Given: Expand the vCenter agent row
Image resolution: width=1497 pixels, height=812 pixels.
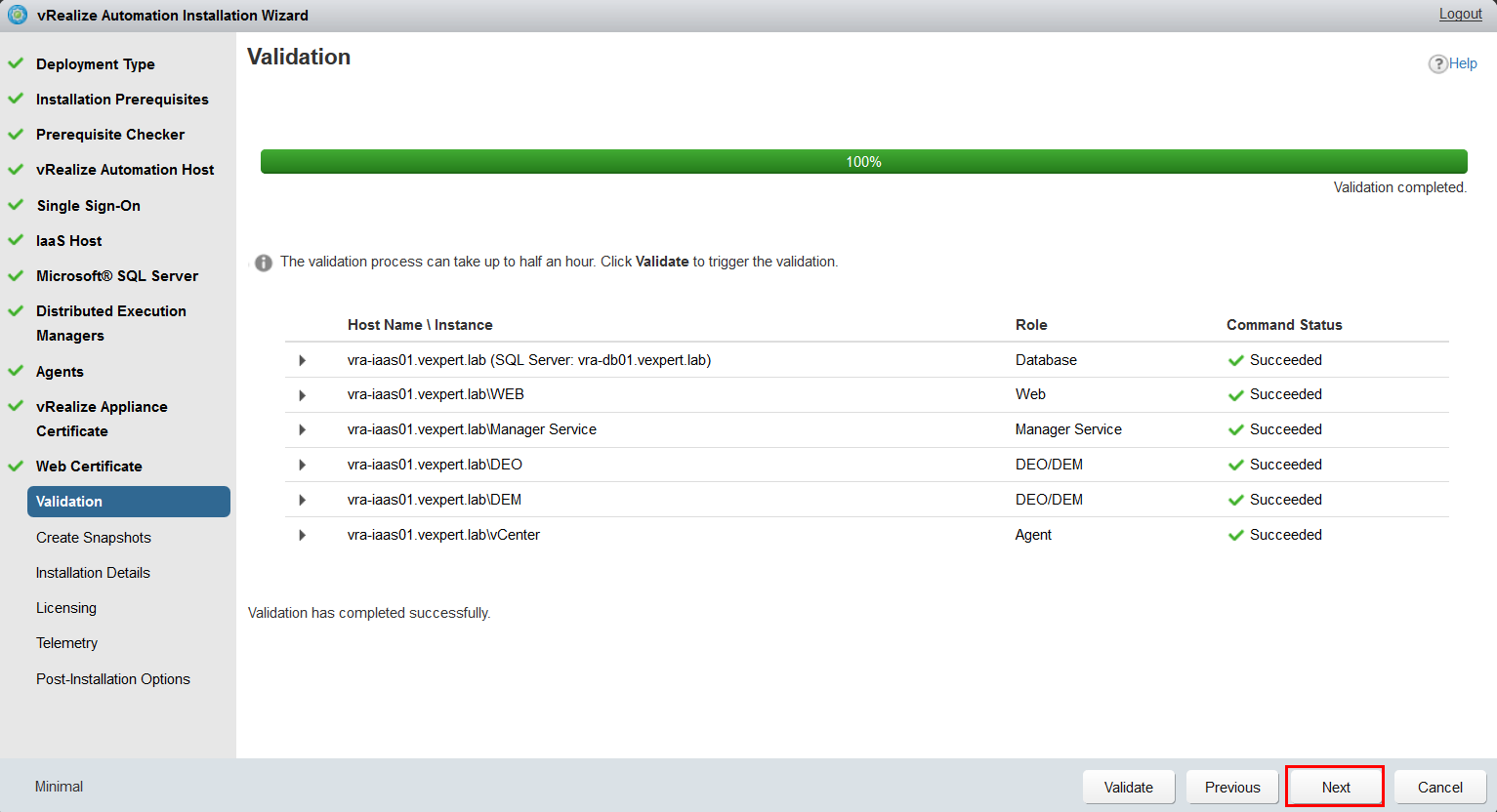Looking at the screenshot, I should 302,536.
